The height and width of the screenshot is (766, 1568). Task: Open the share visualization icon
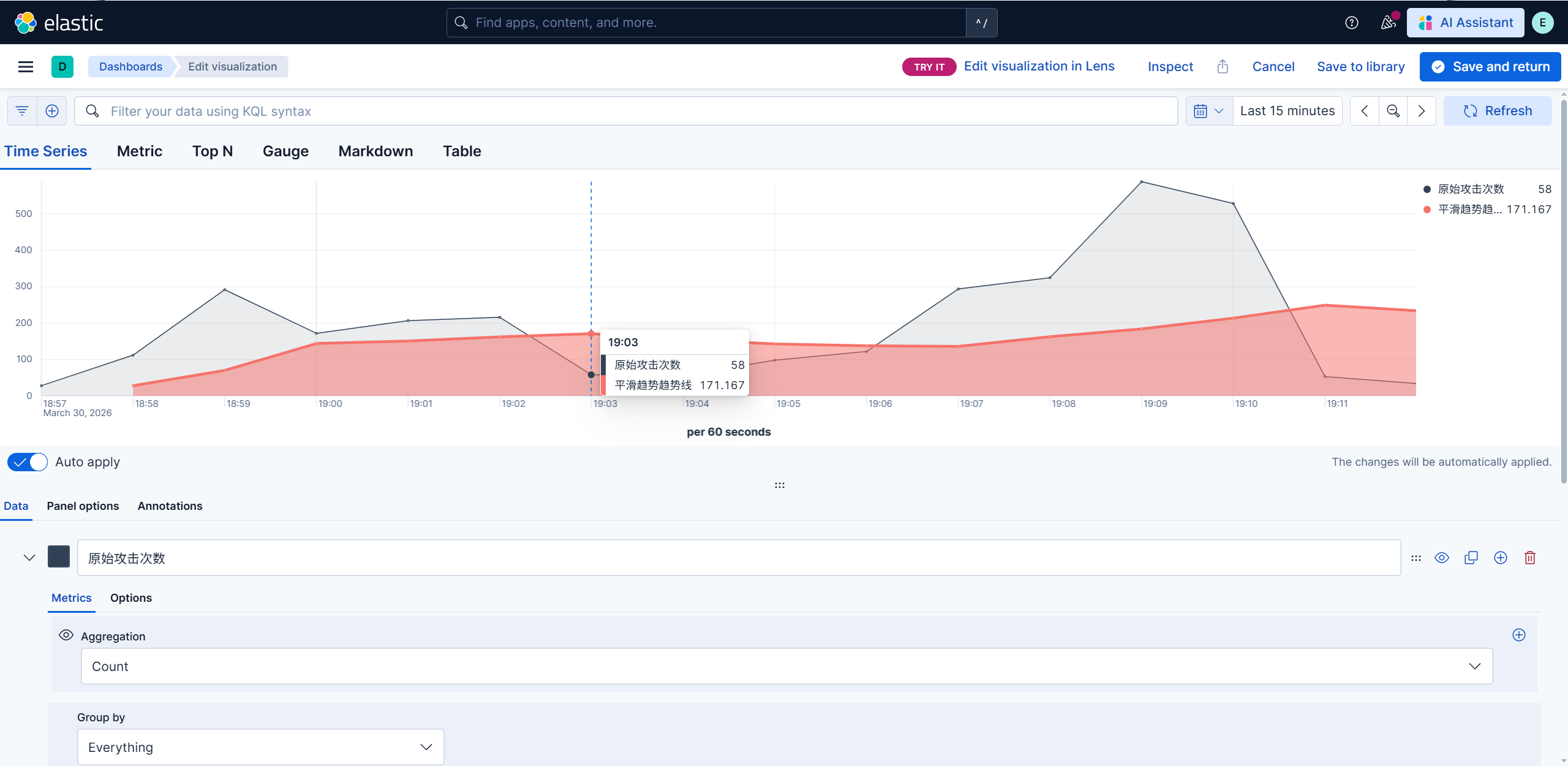[x=1223, y=67]
